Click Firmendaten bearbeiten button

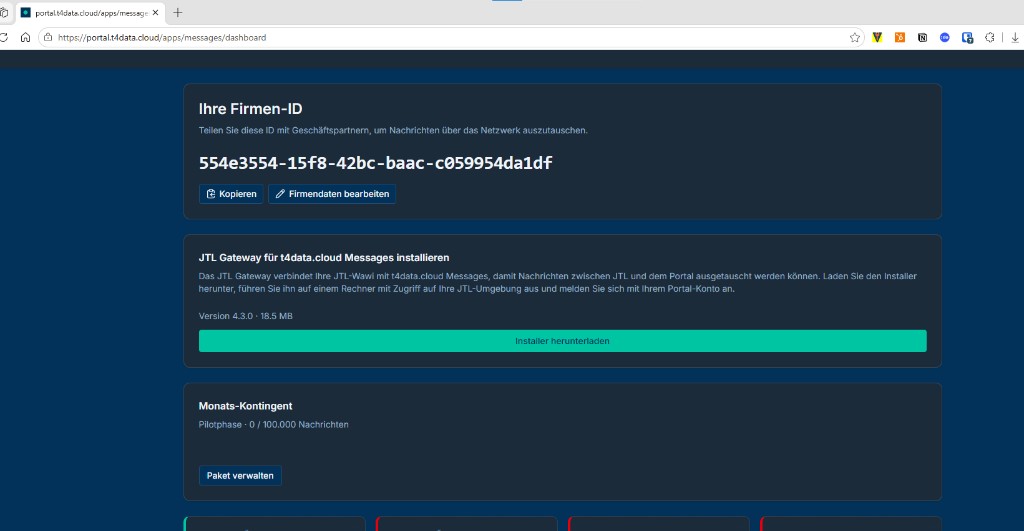(x=332, y=194)
